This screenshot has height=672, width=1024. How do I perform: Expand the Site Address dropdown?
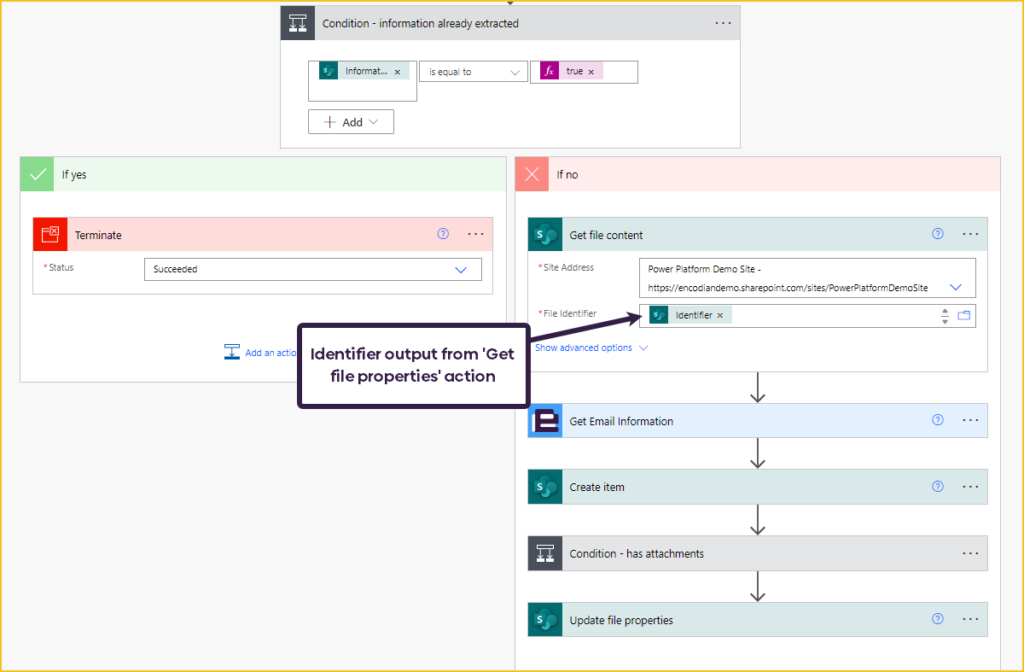(x=955, y=287)
